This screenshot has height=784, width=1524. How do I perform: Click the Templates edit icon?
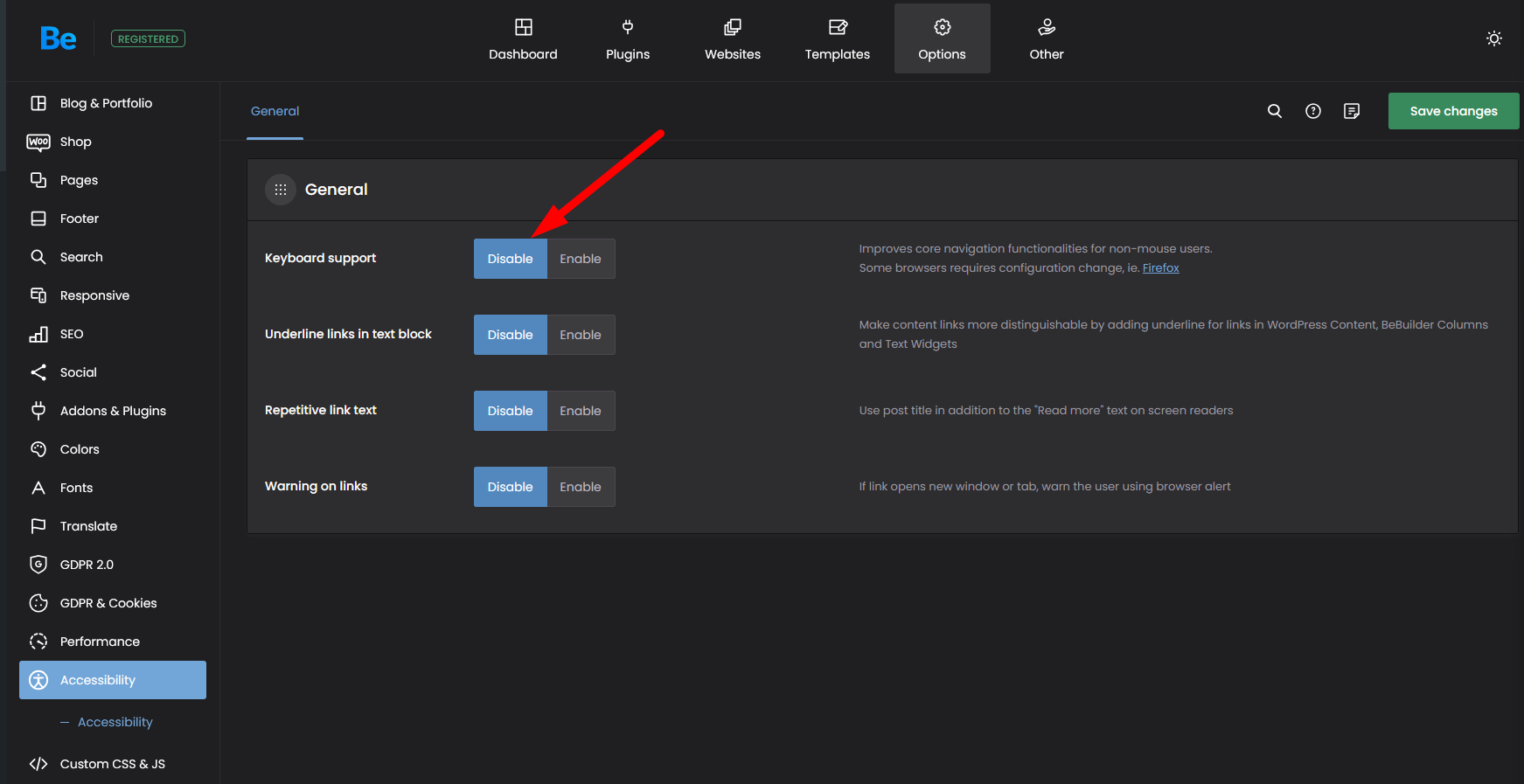pyautogui.click(x=838, y=27)
